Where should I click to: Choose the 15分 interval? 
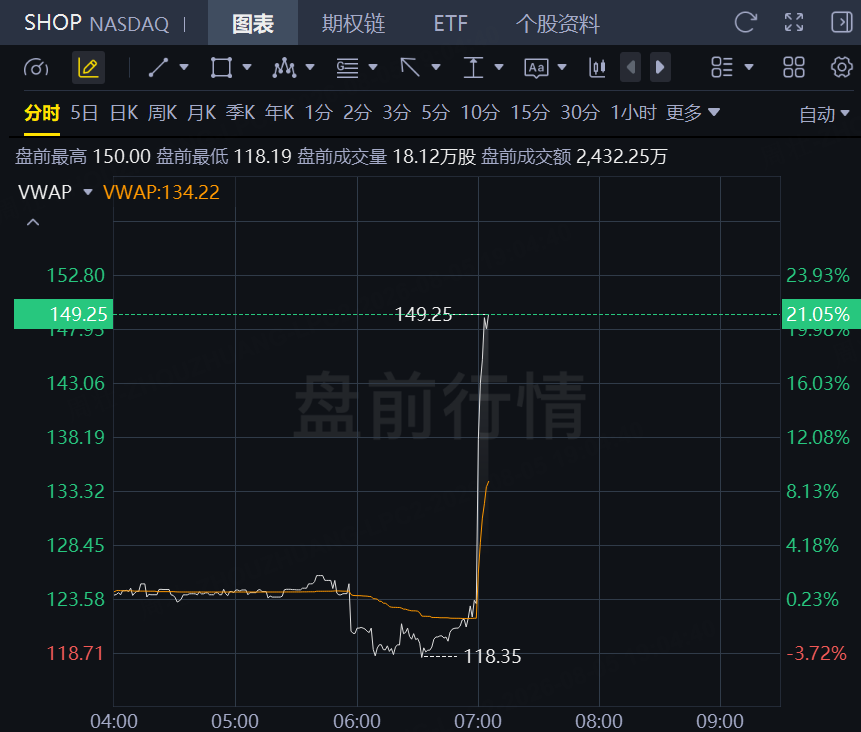coord(530,113)
